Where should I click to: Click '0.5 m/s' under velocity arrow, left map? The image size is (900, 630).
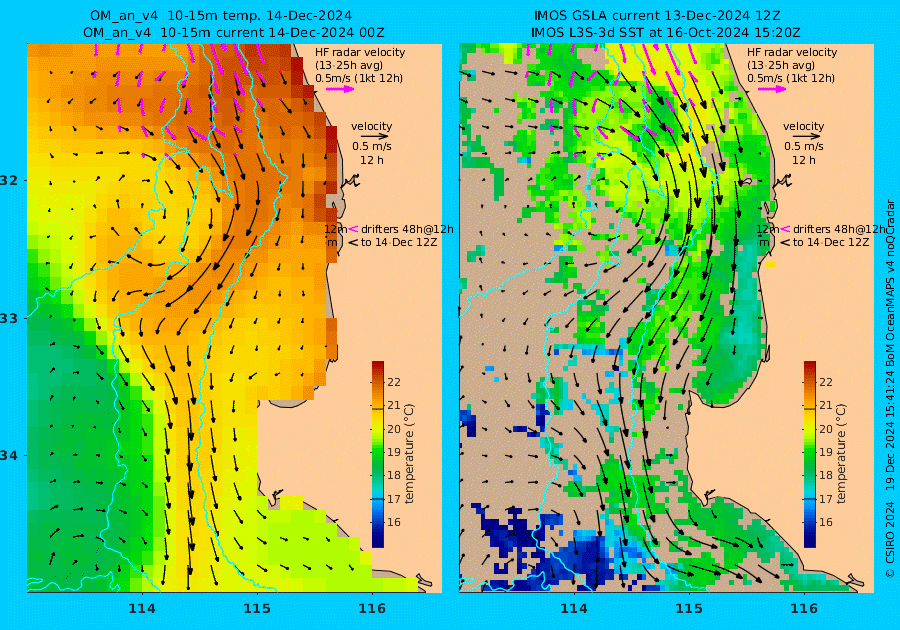372,146
